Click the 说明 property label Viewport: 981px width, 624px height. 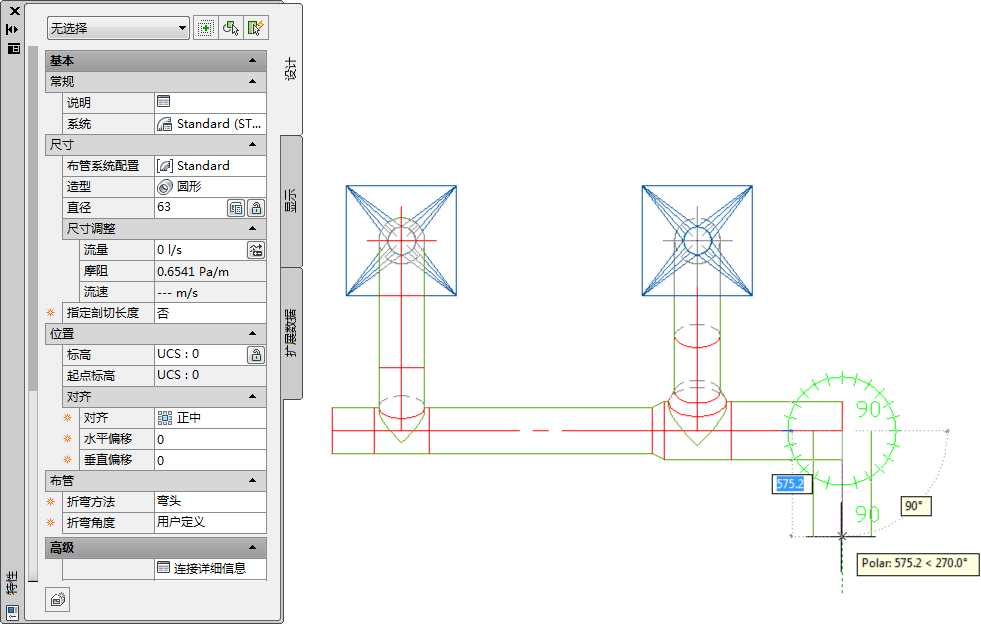(x=79, y=103)
